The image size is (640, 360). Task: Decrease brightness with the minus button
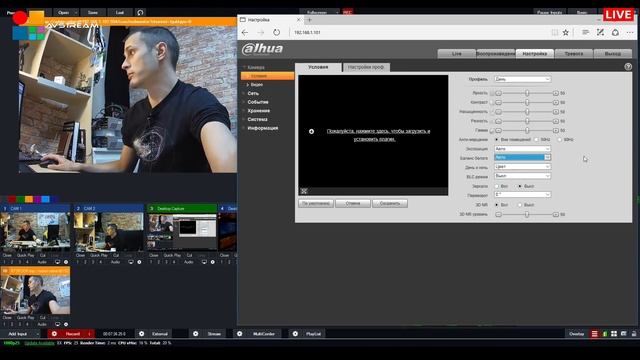point(498,93)
